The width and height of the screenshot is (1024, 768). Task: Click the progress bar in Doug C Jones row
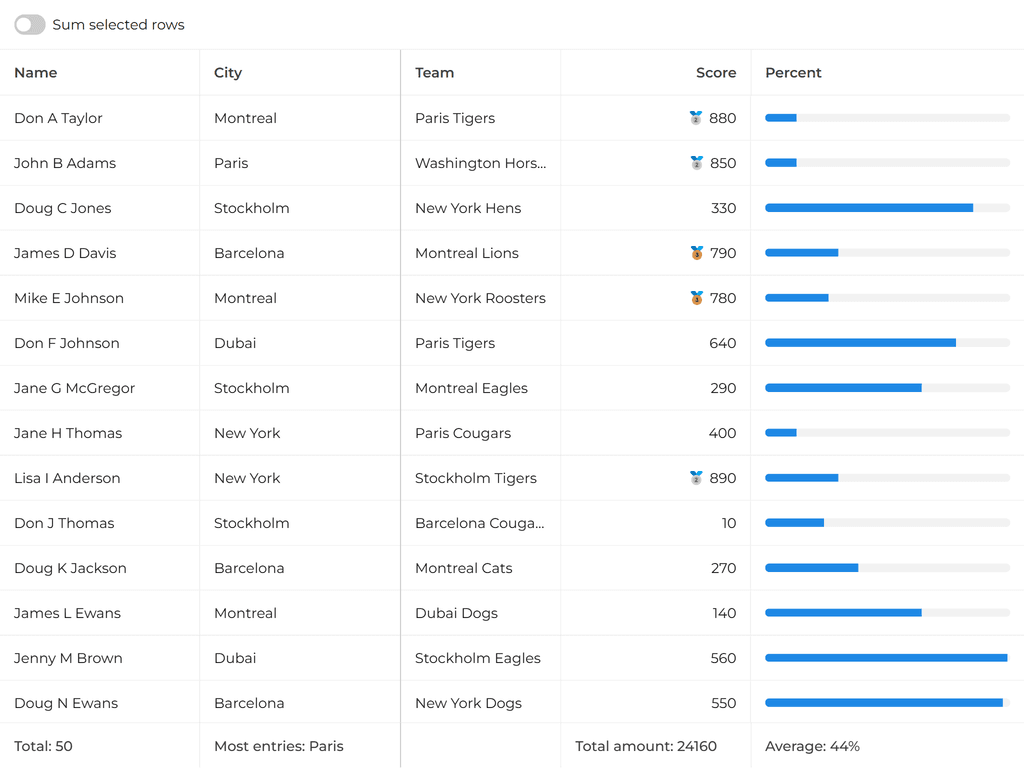click(887, 208)
